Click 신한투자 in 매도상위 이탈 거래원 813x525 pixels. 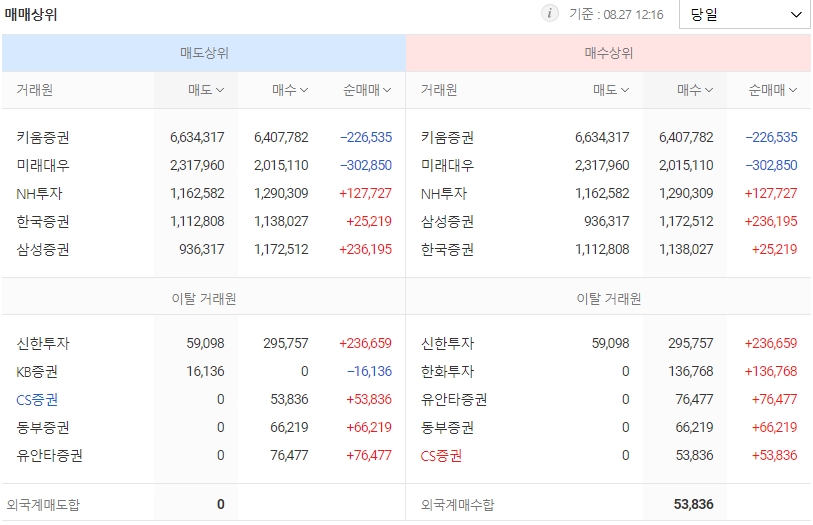tap(43, 343)
